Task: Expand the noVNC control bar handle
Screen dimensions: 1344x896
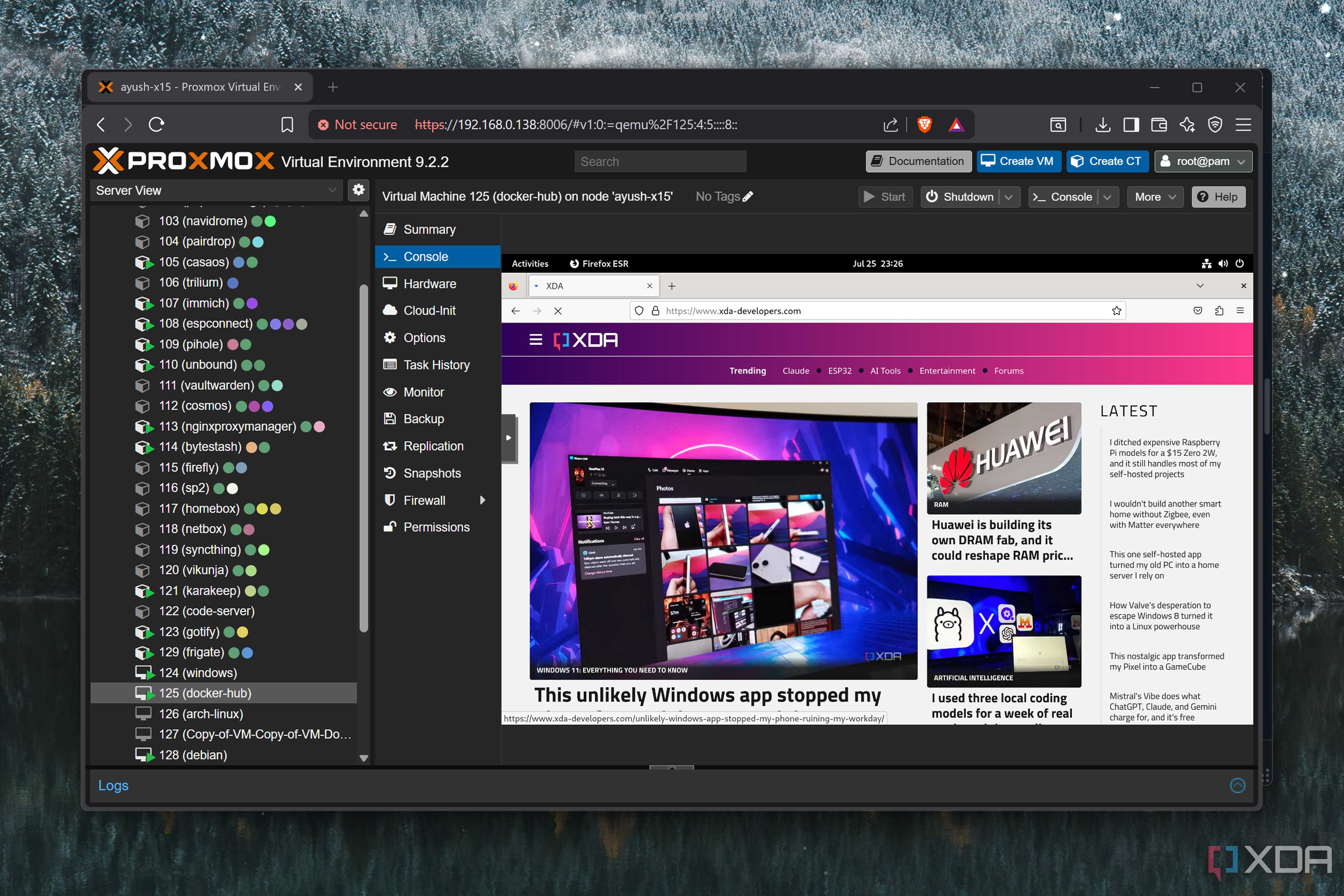Action: tap(509, 438)
